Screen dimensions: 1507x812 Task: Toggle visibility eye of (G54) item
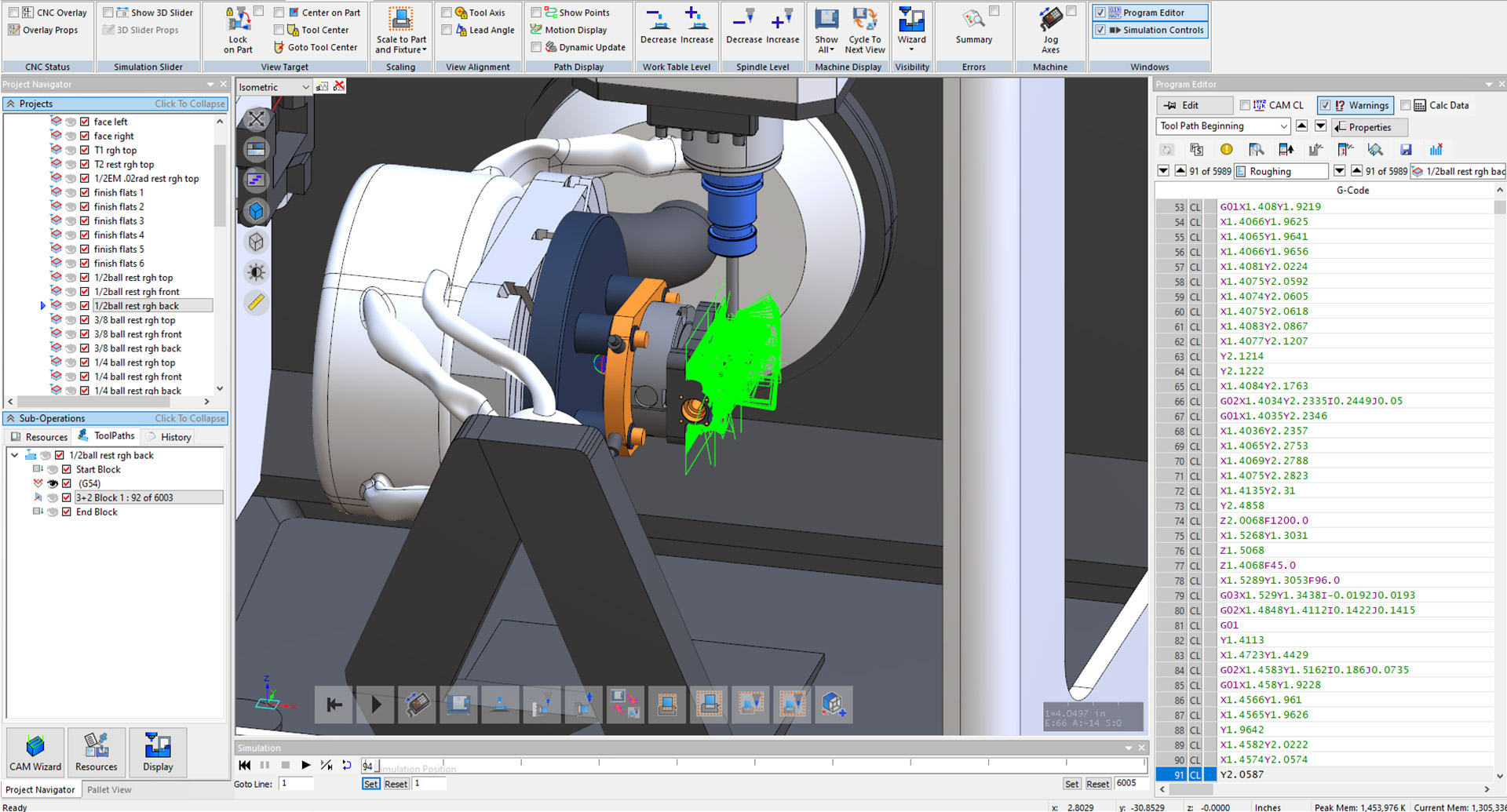[x=53, y=484]
